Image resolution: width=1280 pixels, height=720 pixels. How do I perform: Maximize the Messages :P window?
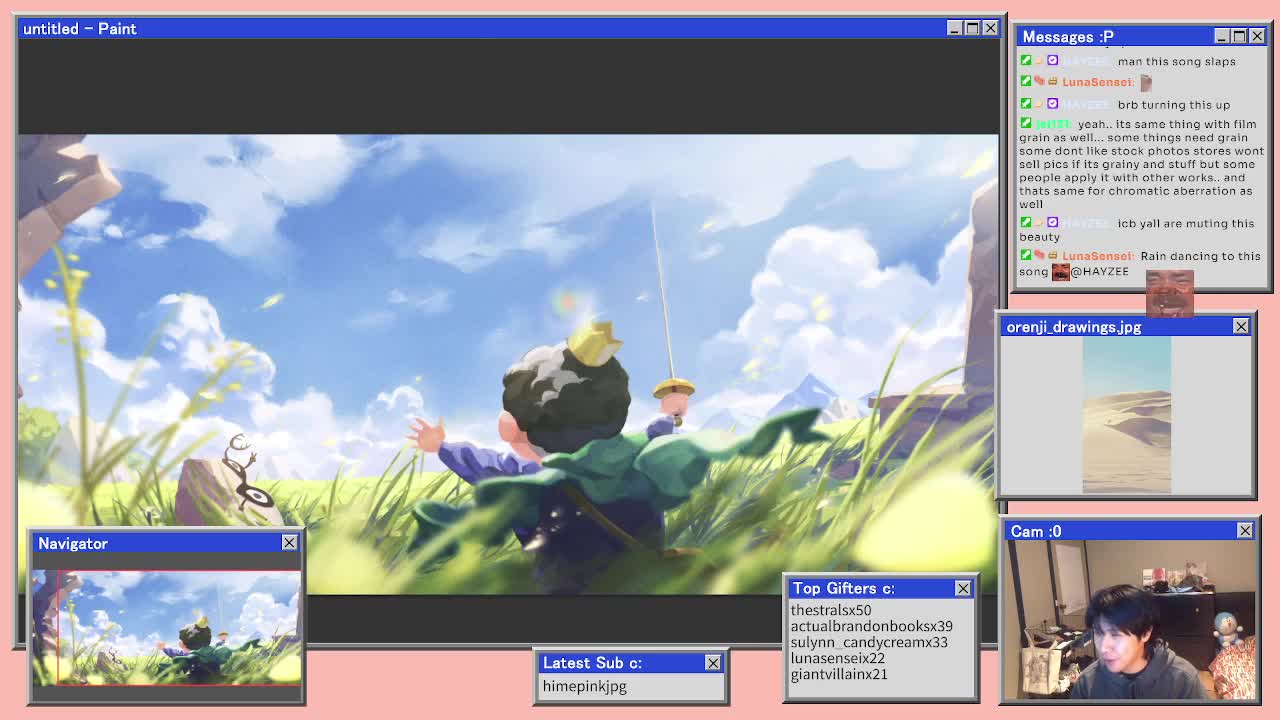click(1239, 36)
